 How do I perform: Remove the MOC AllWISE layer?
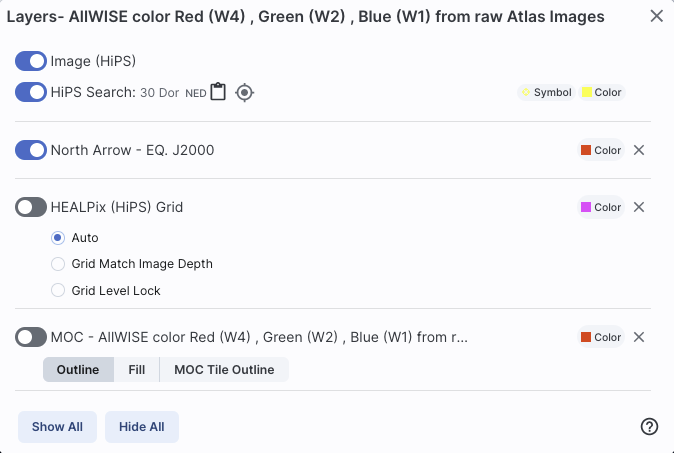pyautogui.click(x=639, y=337)
